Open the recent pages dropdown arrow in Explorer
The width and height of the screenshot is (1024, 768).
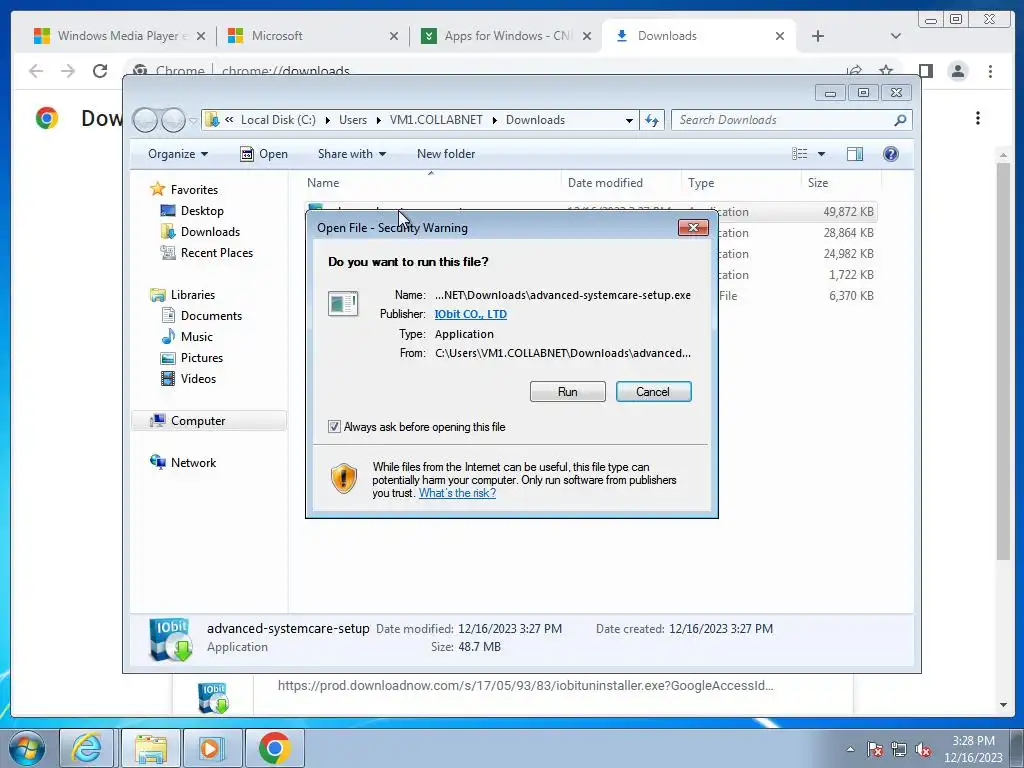[x=193, y=120]
